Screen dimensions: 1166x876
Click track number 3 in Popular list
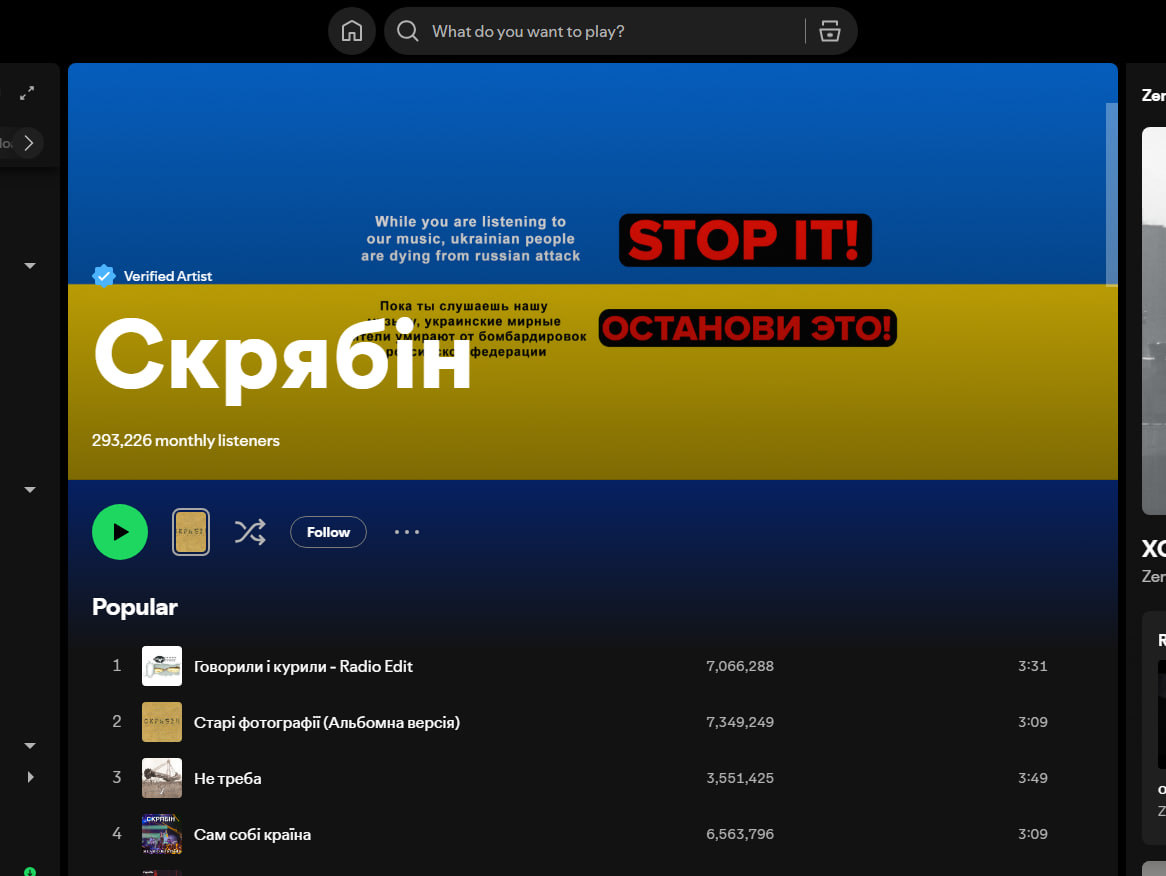pyautogui.click(x=117, y=777)
